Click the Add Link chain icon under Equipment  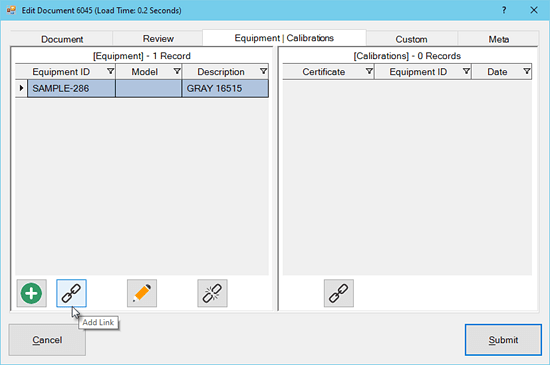click(71, 293)
